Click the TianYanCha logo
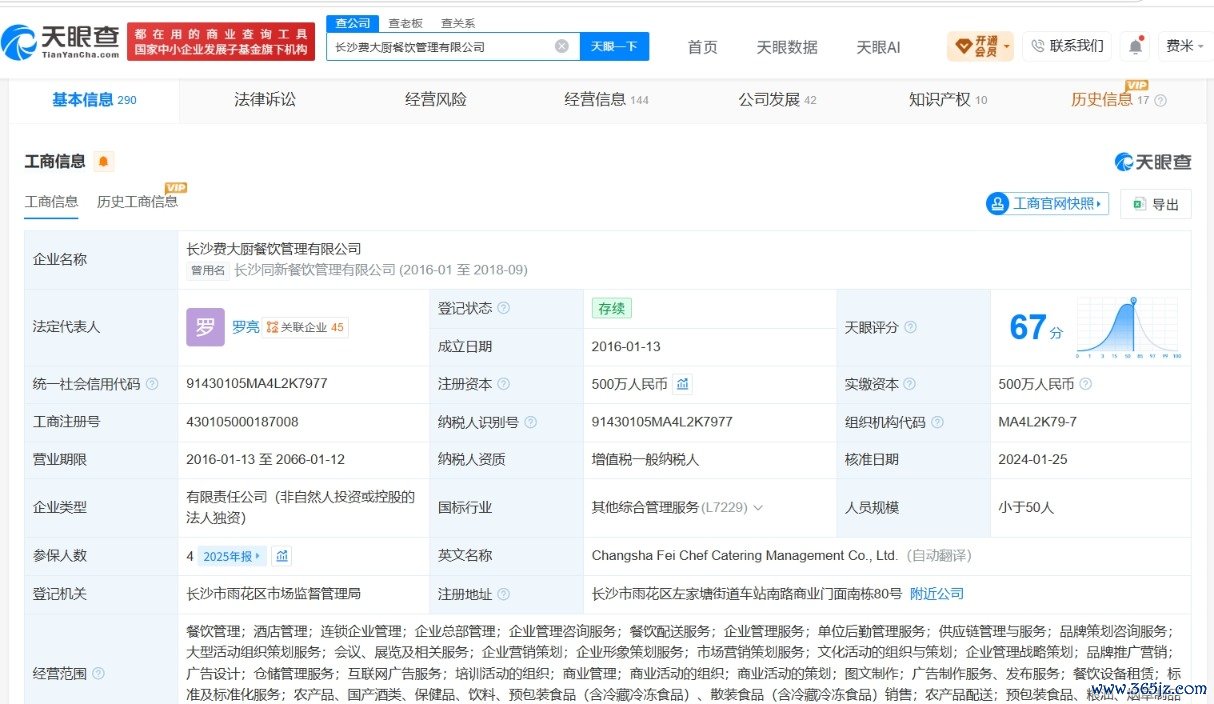The height and width of the screenshot is (704, 1214). pyautogui.click(x=60, y=42)
